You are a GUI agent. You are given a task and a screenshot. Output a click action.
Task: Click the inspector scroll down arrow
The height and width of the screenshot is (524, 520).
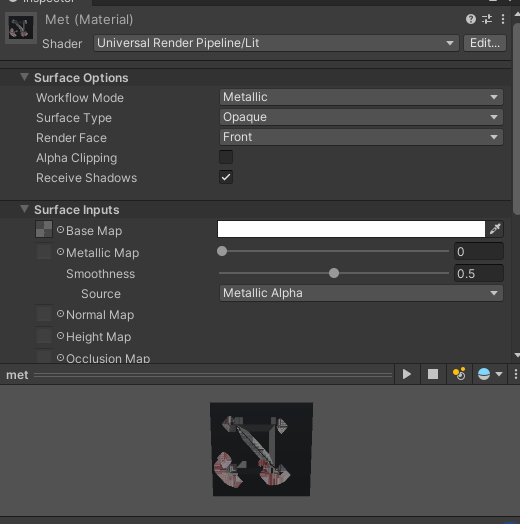pyautogui.click(x=517, y=355)
